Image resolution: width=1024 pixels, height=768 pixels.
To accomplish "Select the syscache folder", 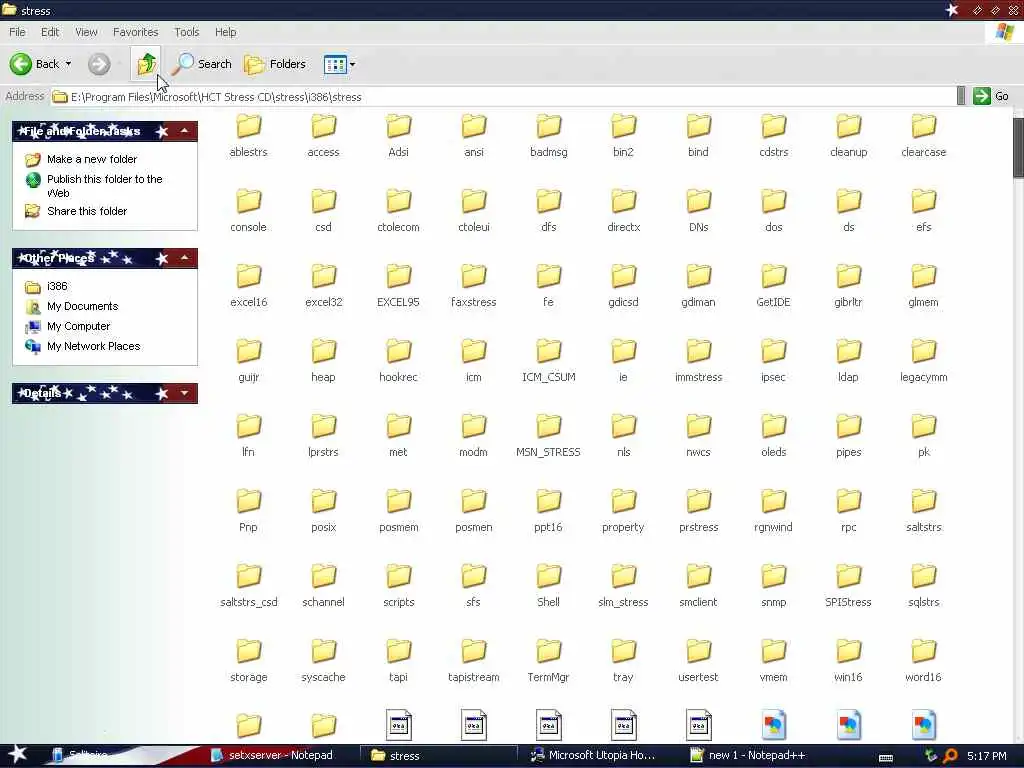I will [323, 662].
